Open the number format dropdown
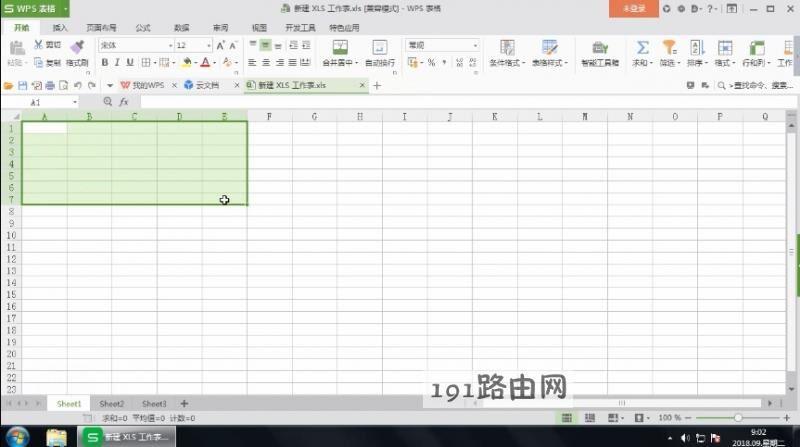Viewport: 800px width, 447px height. point(475,45)
